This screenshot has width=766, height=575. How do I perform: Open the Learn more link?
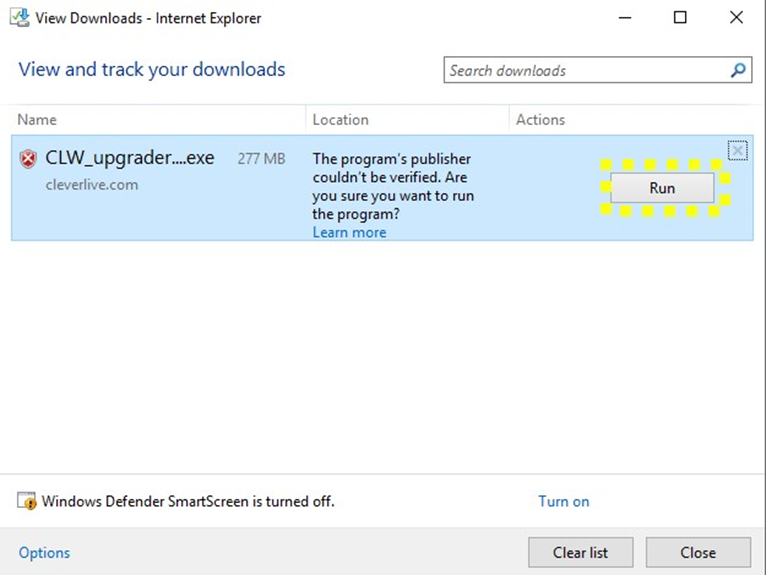pyautogui.click(x=349, y=233)
